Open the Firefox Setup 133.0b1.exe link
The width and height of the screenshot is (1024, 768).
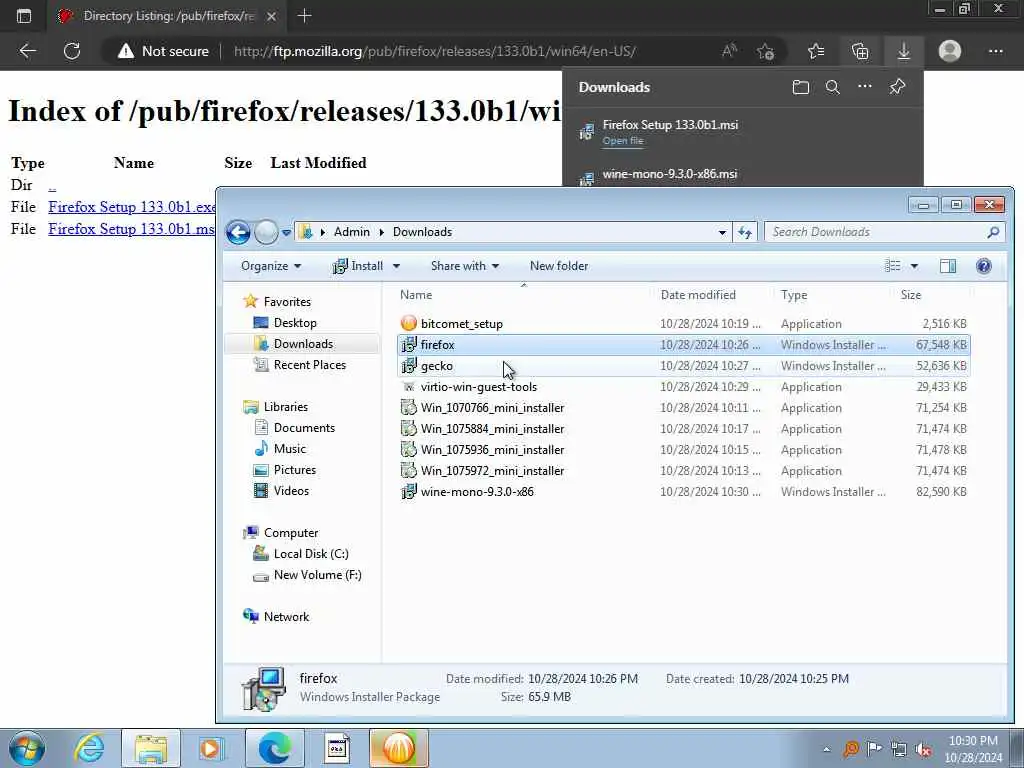(x=131, y=207)
